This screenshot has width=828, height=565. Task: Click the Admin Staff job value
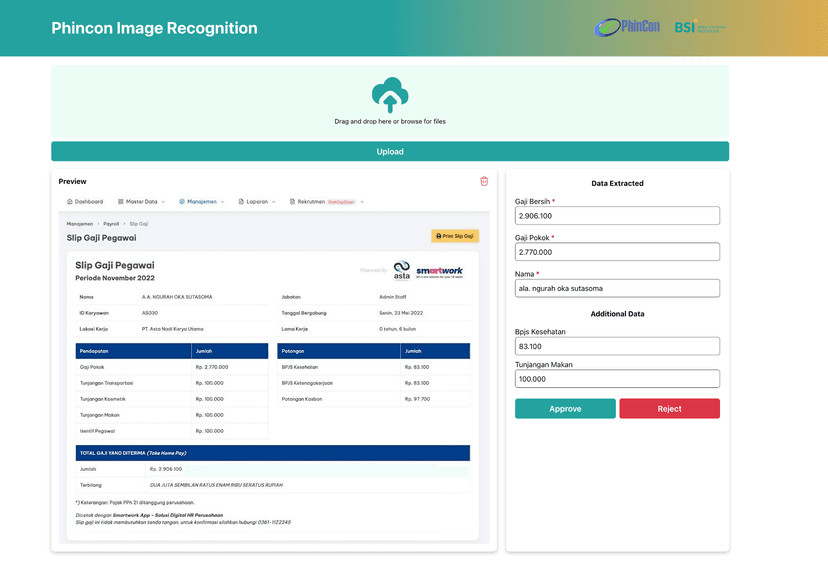392,297
